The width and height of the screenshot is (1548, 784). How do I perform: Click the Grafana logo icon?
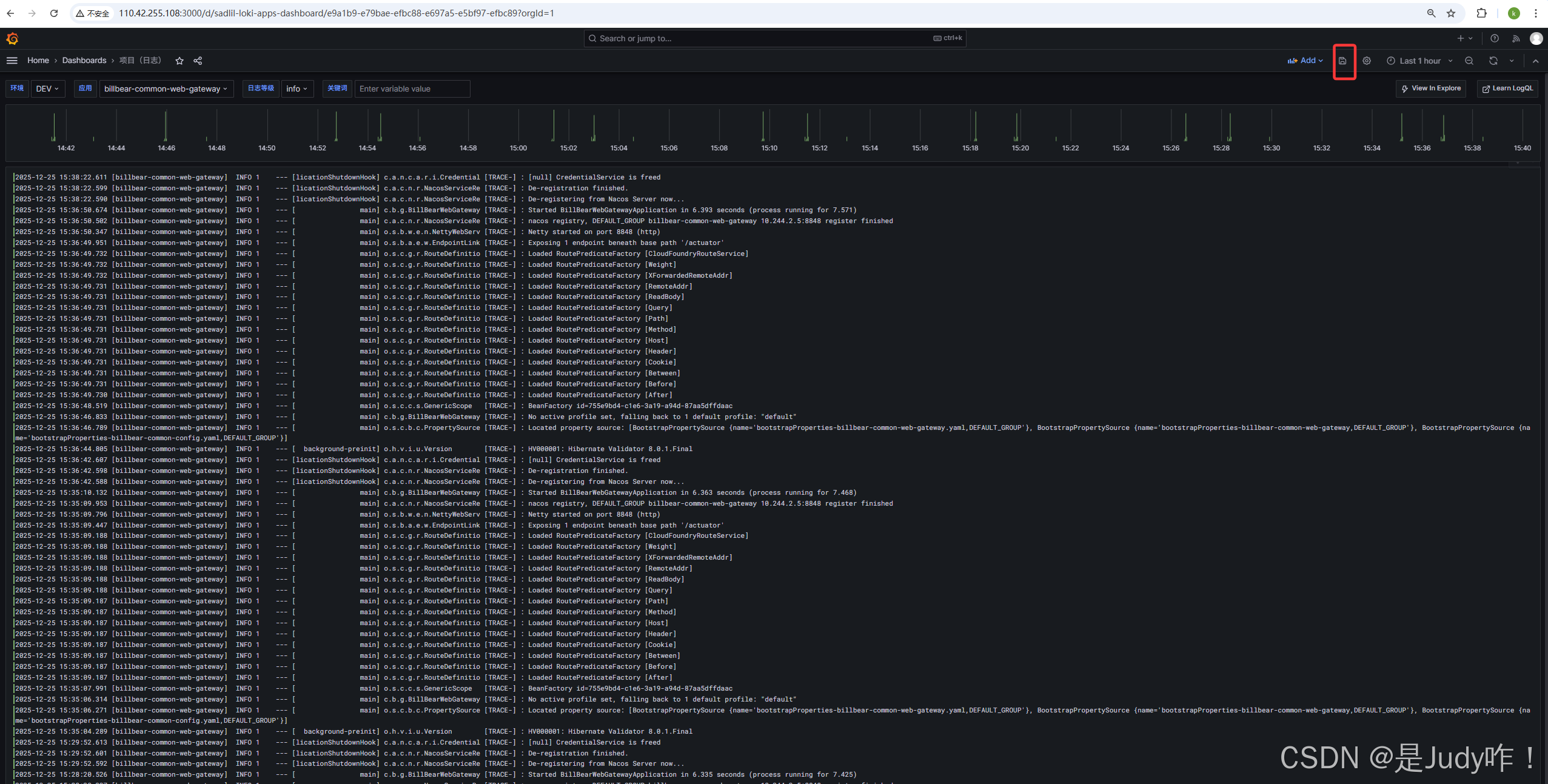tap(13, 39)
